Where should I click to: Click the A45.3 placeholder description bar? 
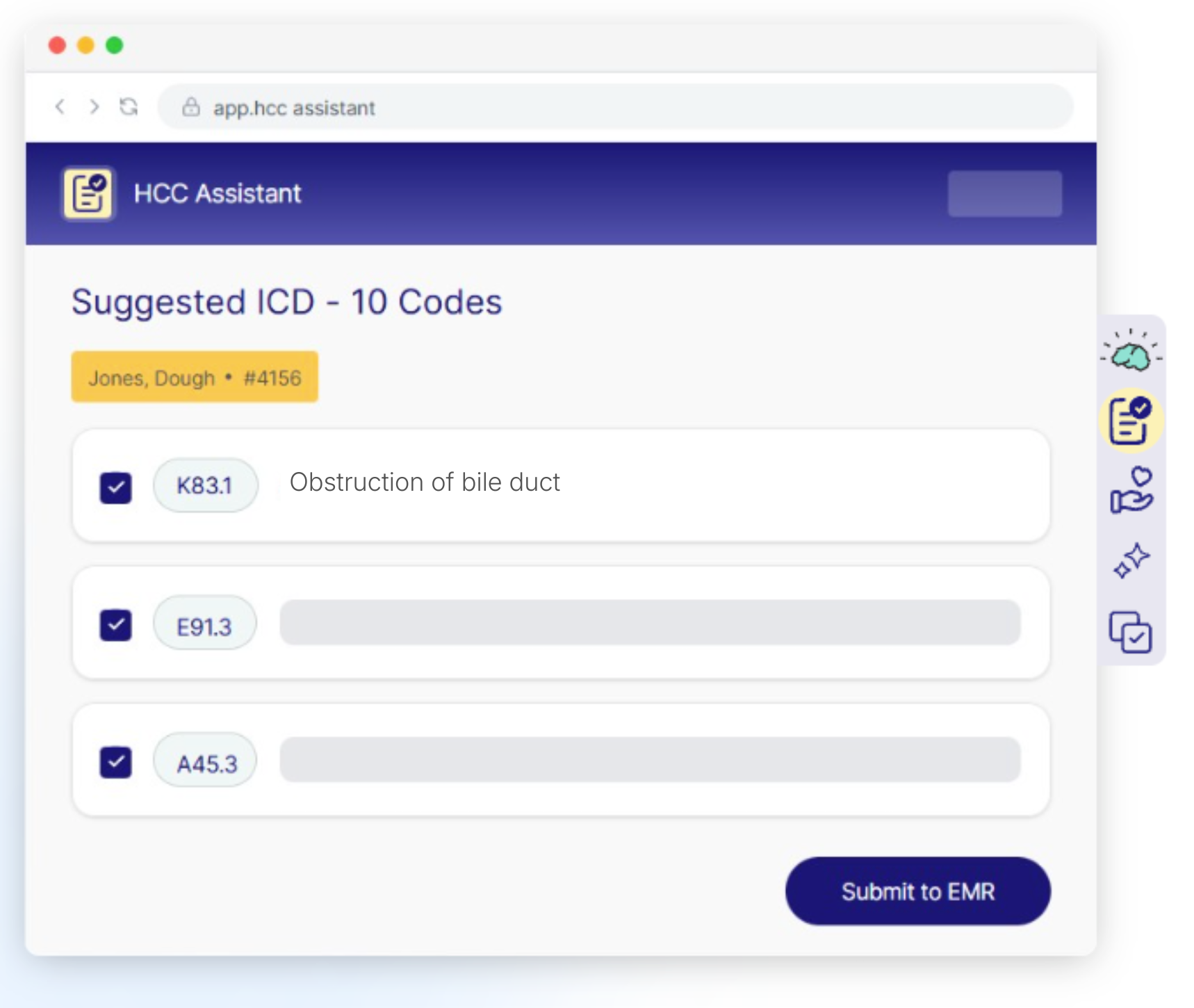pos(650,760)
